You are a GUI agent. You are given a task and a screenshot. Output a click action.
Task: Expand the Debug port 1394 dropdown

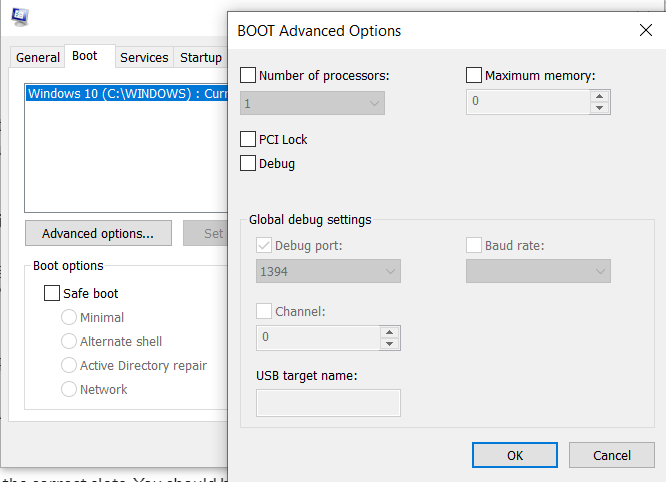click(328, 271)
